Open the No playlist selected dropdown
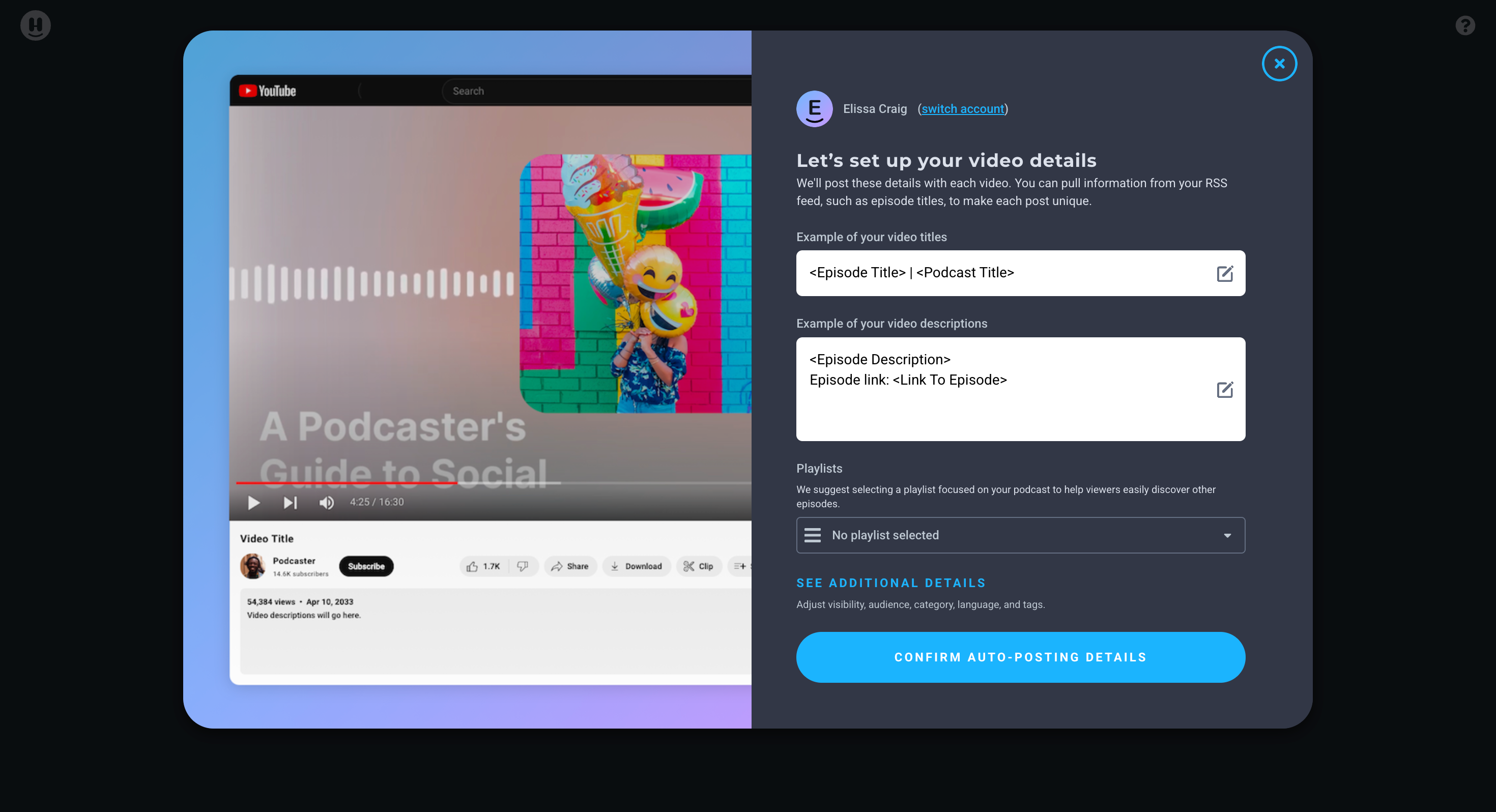The image size is (1496, 812). tap(1020, 535)
